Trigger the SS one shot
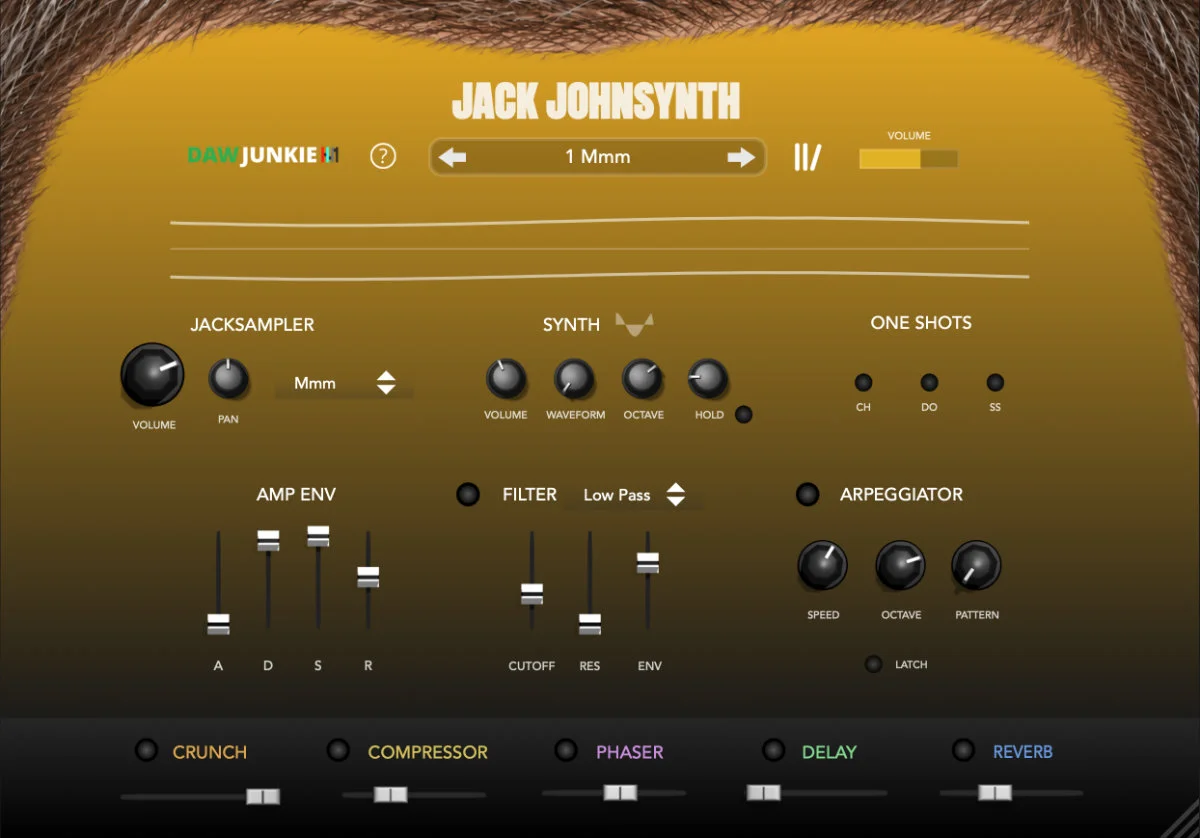 click(995, 382)
